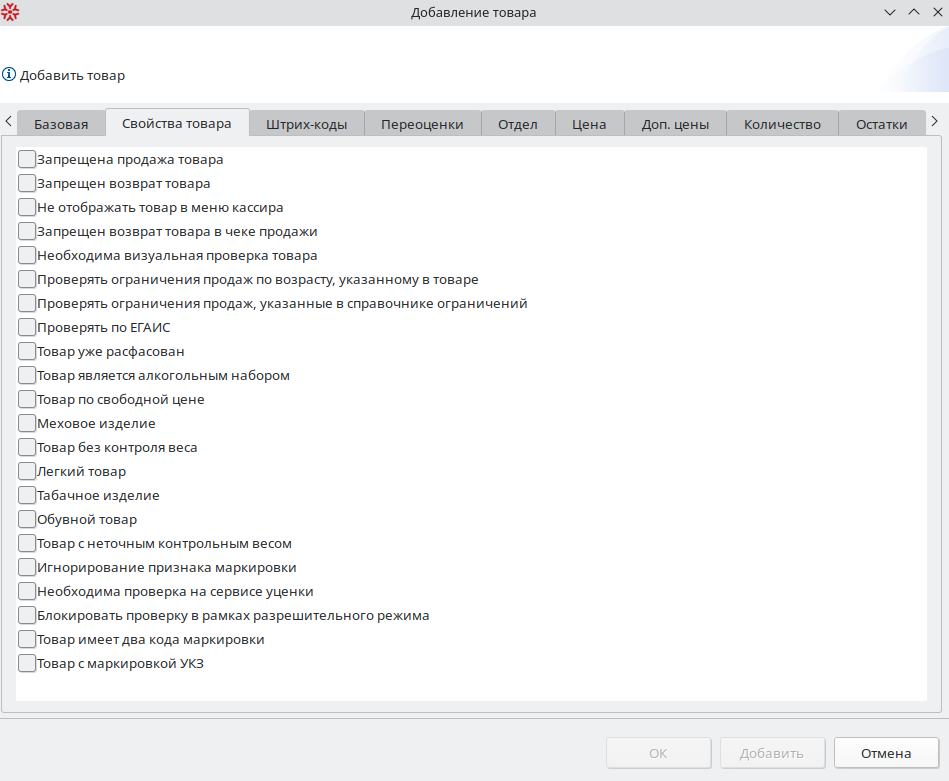Image resolution: width=949 pixels, height=781 pixels.
Task: Check Товар уже расфасован box
Action: tap(27, 351)
